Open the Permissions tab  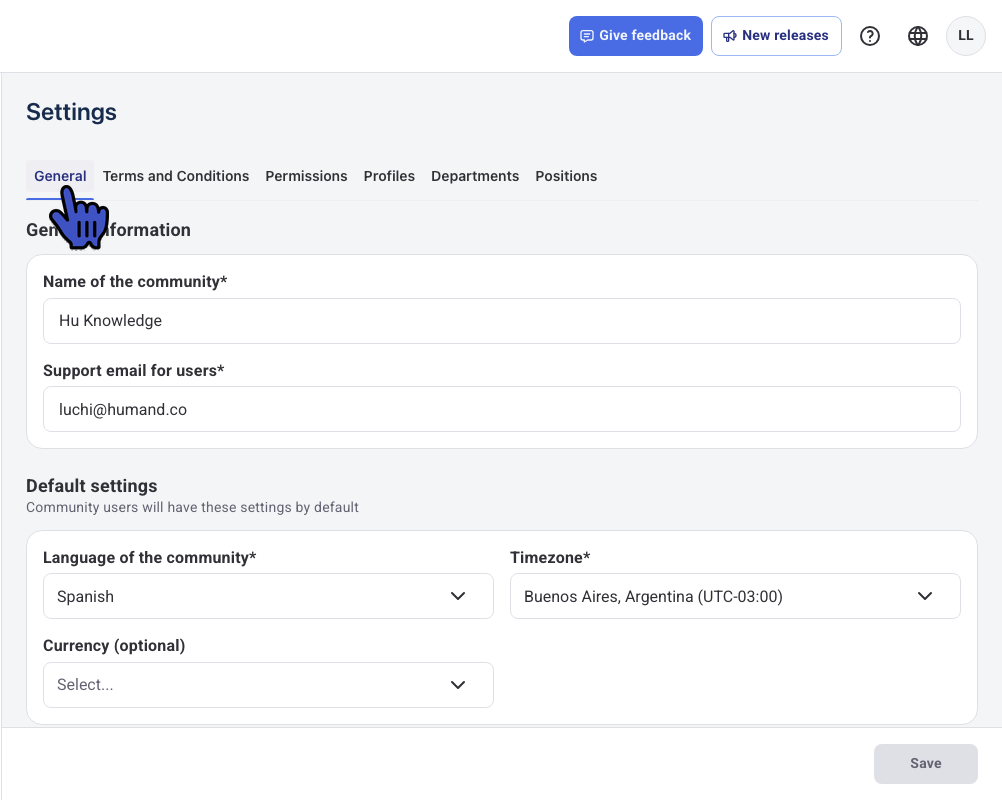tap(306, 176)
